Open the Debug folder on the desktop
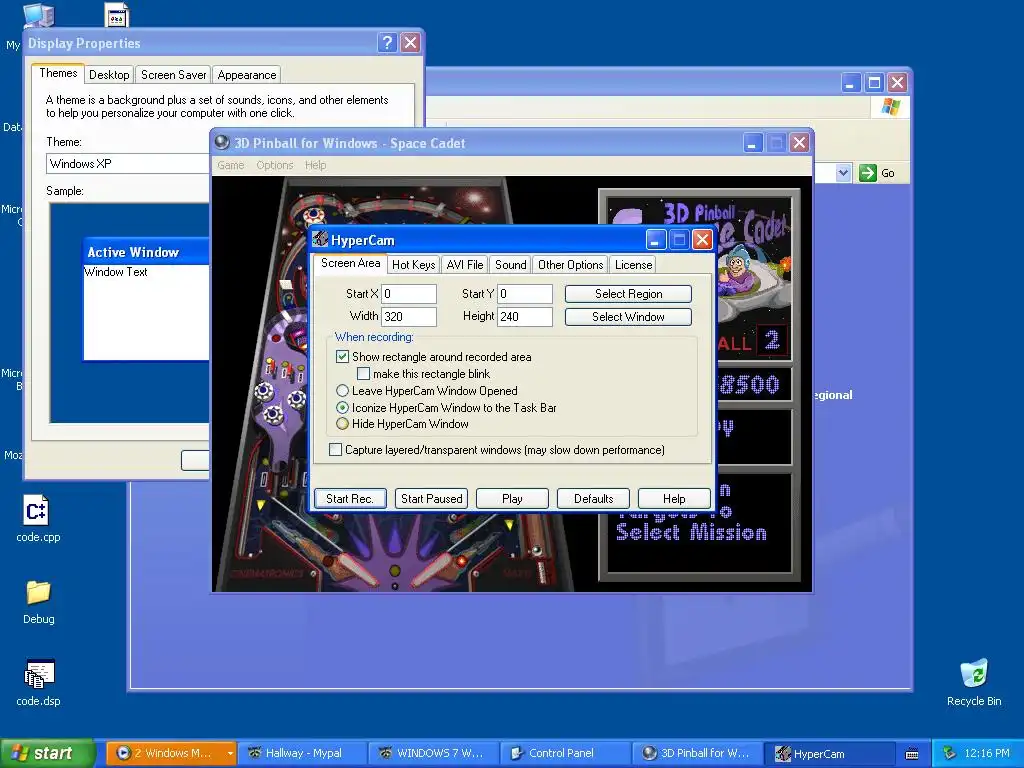 coord(38,592)
